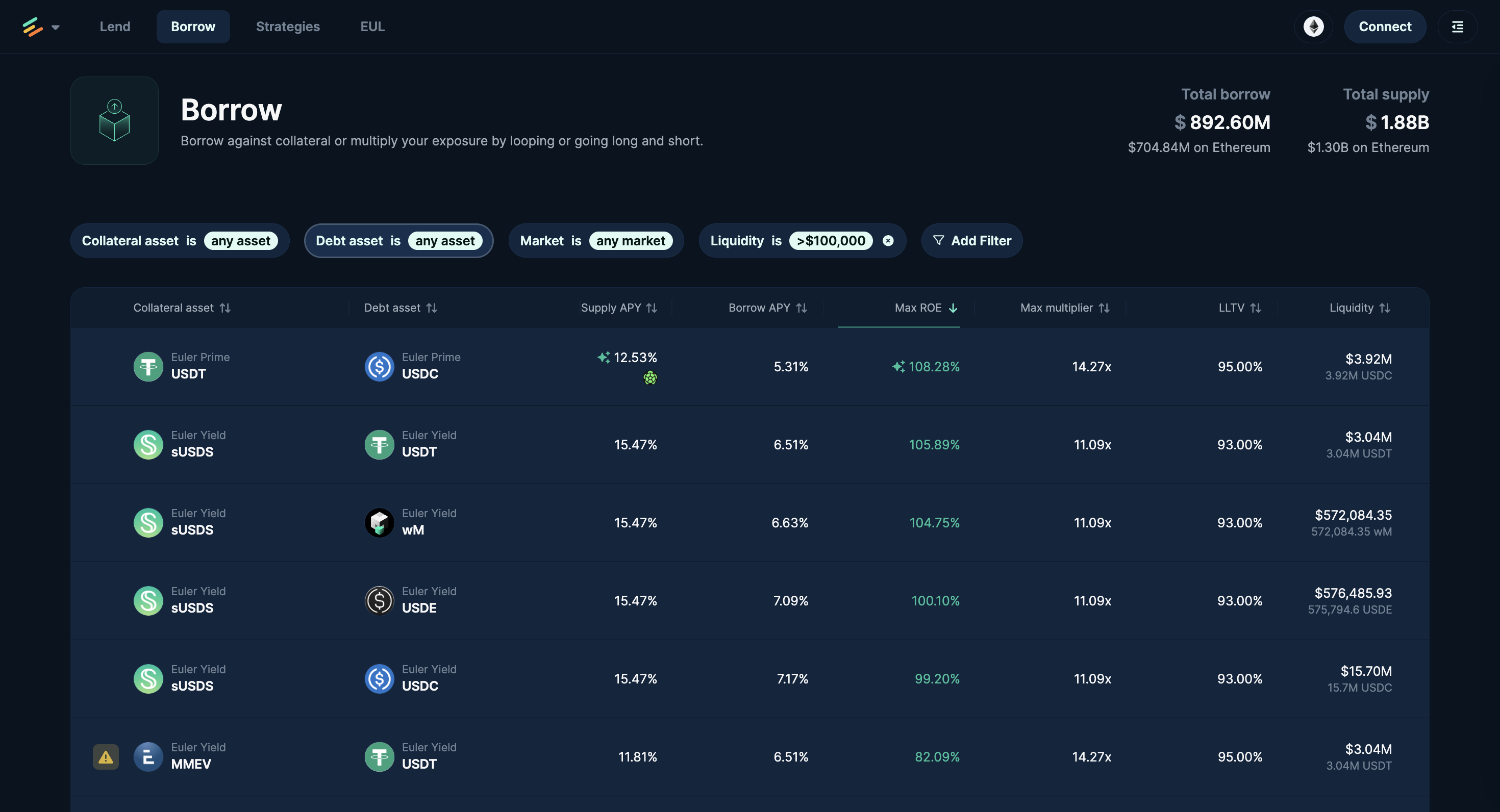Image resolution: width=1500 pixels, height=812 pixels.
Task: Click the 82.09% Max ROE value
Action: pos(937,756)
